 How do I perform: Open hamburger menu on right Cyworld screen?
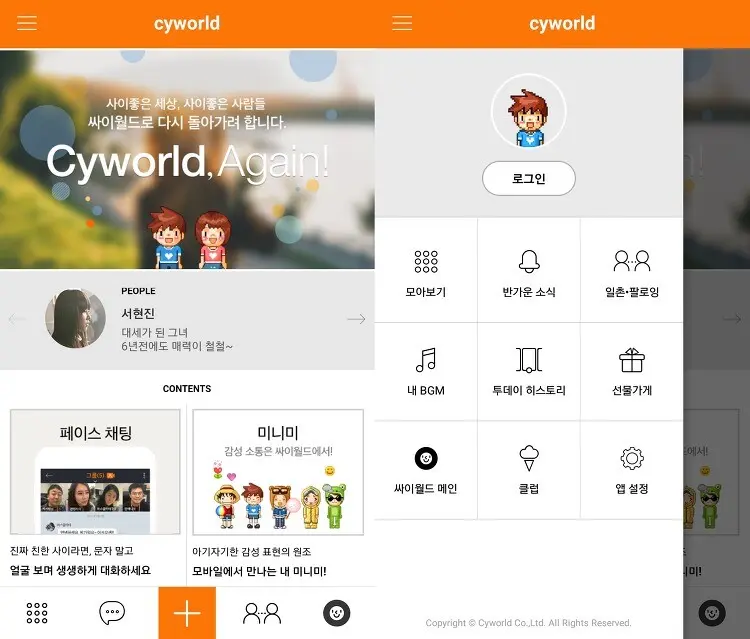pyautogui.click(x=402, y=23)
